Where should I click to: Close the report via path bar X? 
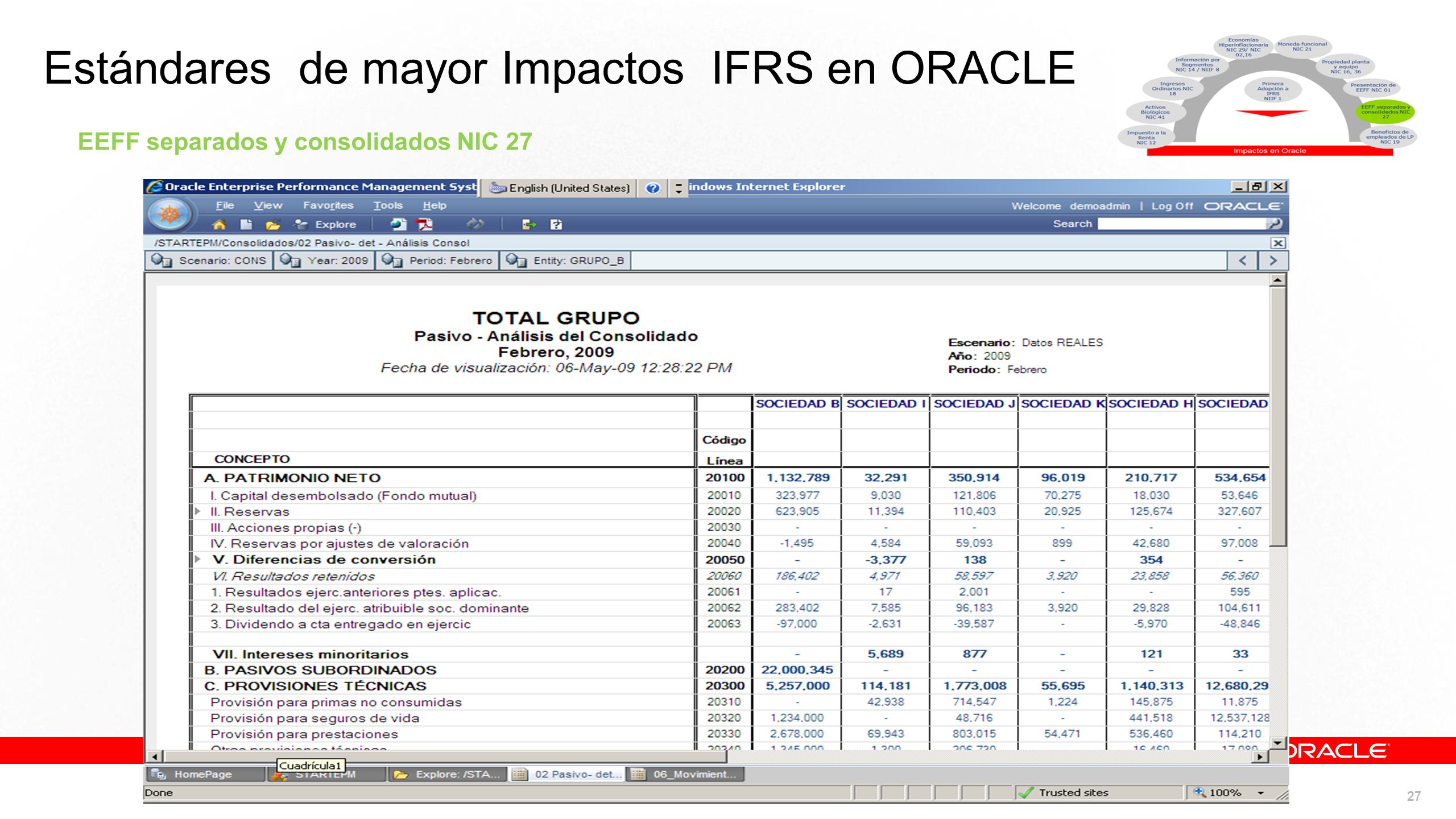click(1278, 243)
